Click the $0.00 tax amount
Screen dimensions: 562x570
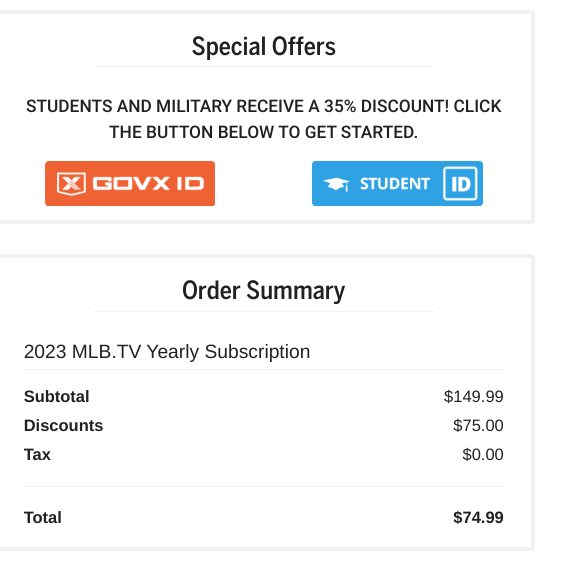483,454
